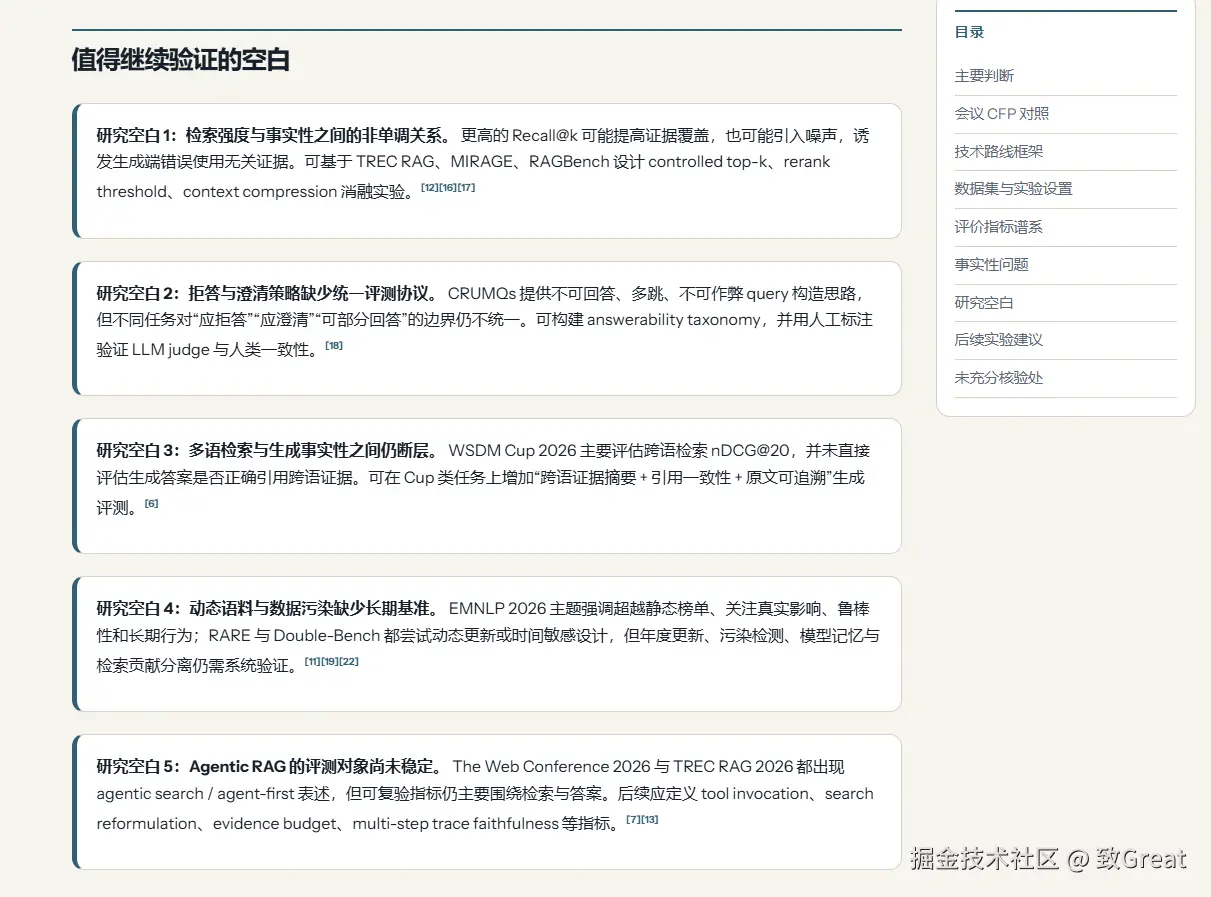1211x897 pixels.
Task: Open citation [11] in research gap 4
Action: [312, 661]
